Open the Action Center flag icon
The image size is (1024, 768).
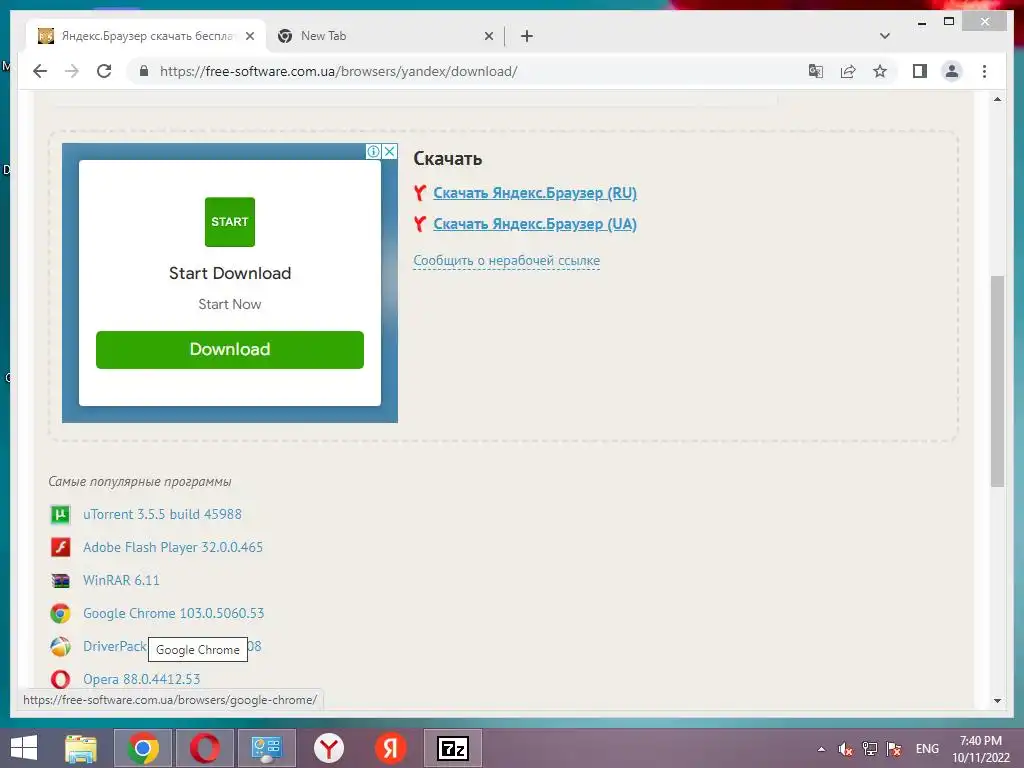(894, 749)
